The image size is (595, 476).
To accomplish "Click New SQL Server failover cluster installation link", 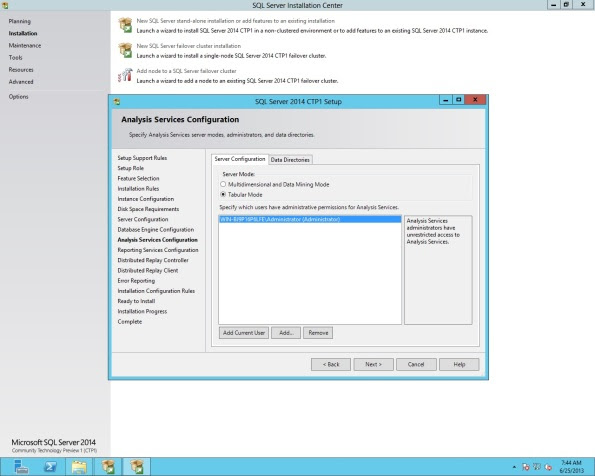I will coord(189,46).
